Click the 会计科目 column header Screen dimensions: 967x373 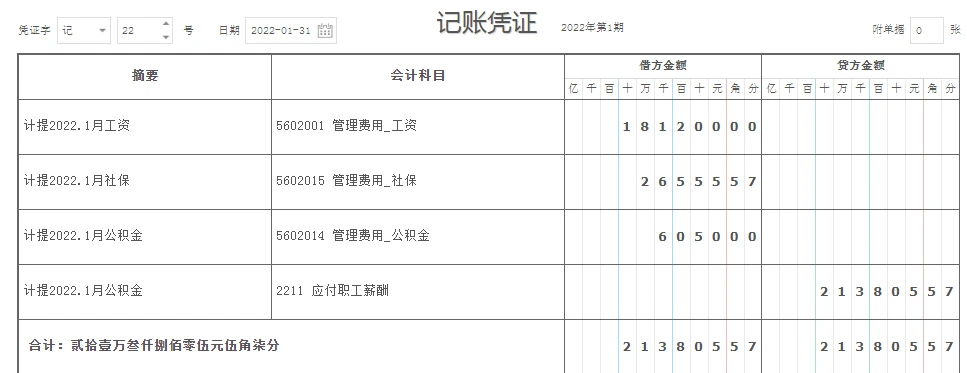[418, 76]
